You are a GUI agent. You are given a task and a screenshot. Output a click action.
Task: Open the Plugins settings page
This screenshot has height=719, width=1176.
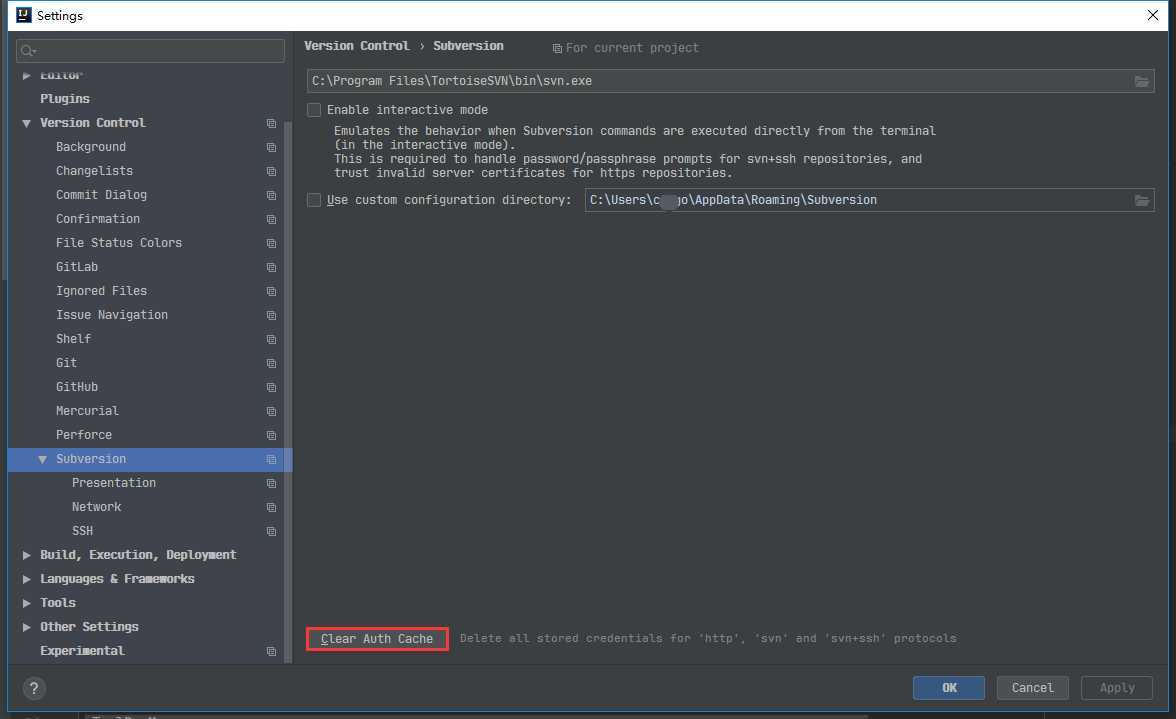point(64,99)
